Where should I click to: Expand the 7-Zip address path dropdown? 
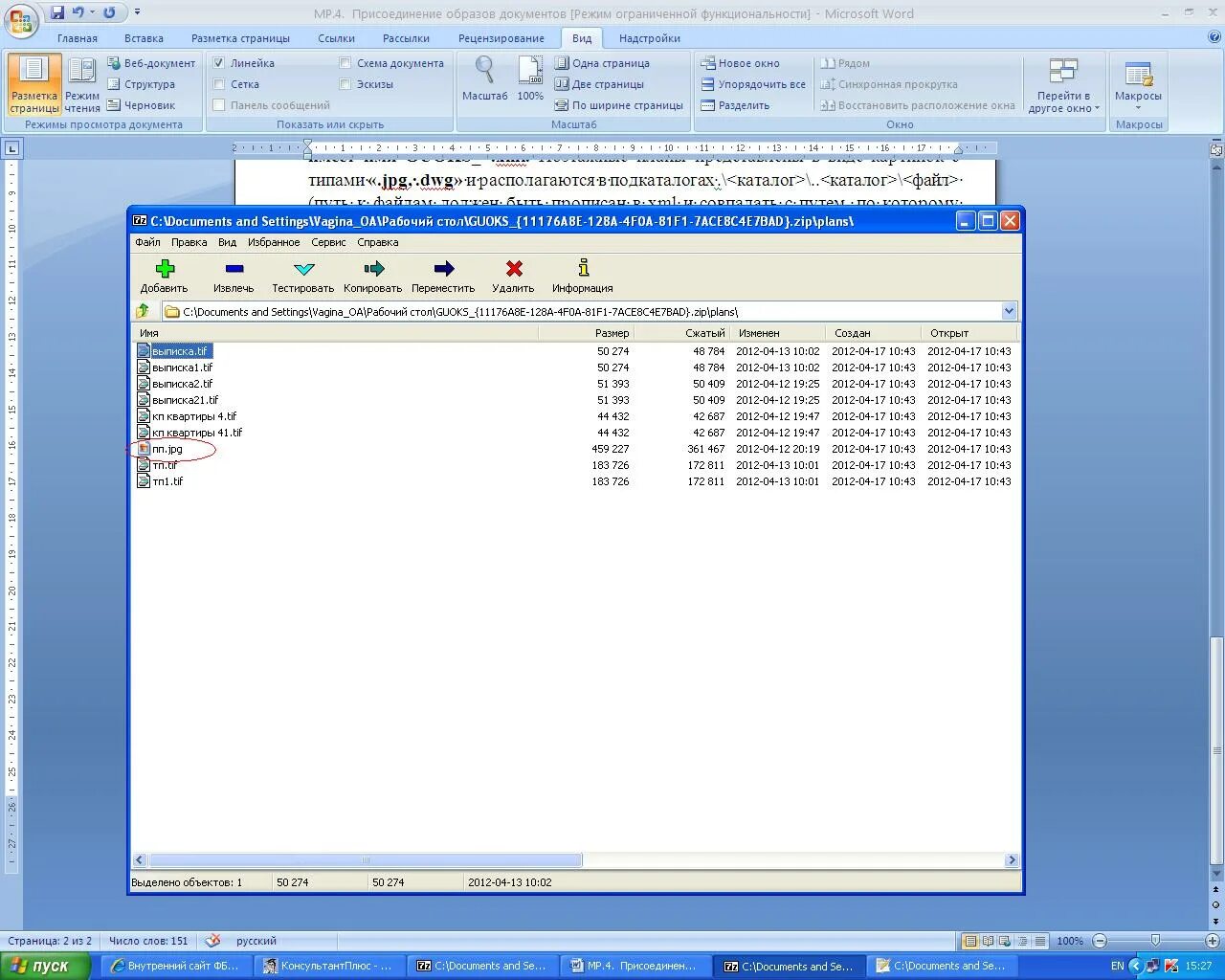coord(1009,311)
